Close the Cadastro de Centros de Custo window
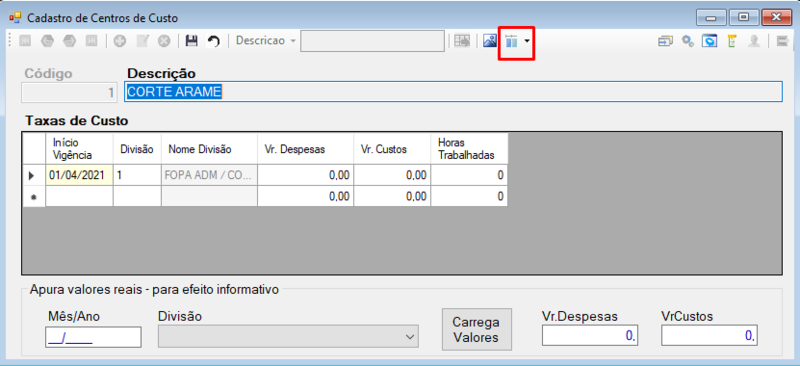 point(777,18)
